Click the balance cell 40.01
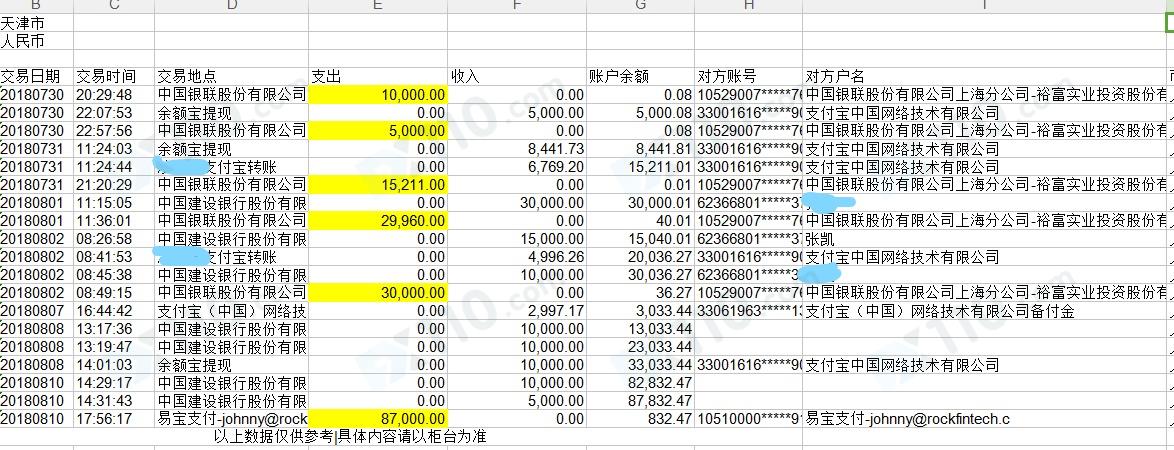This screenshot has width=1174, height=450. (x=640, y=220)
